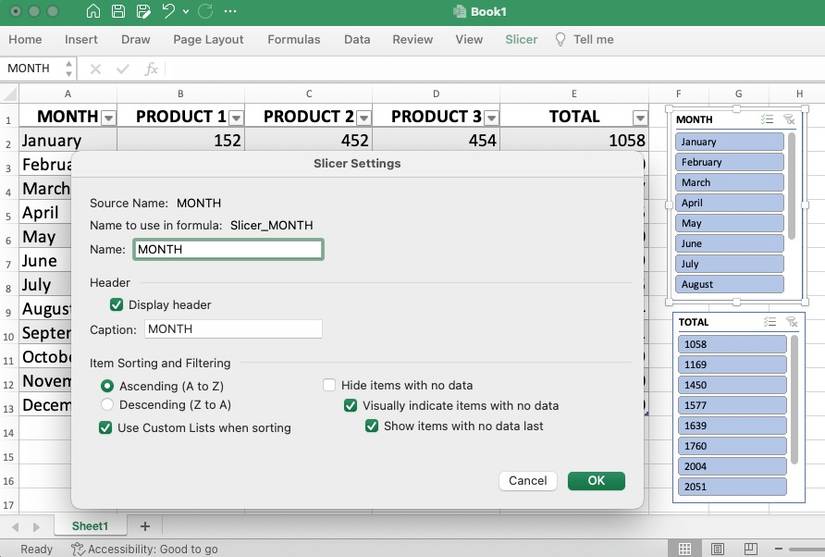The image size is (825, 557).
Task: Toggle multi-select icon on MONTH slicer
Action: coord(767,120)
